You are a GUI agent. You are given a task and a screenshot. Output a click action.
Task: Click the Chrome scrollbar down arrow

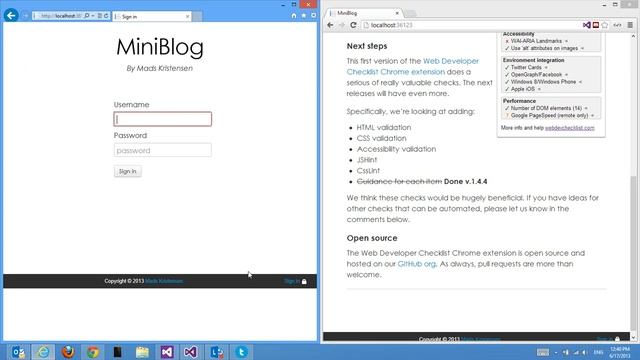[633, 338]
